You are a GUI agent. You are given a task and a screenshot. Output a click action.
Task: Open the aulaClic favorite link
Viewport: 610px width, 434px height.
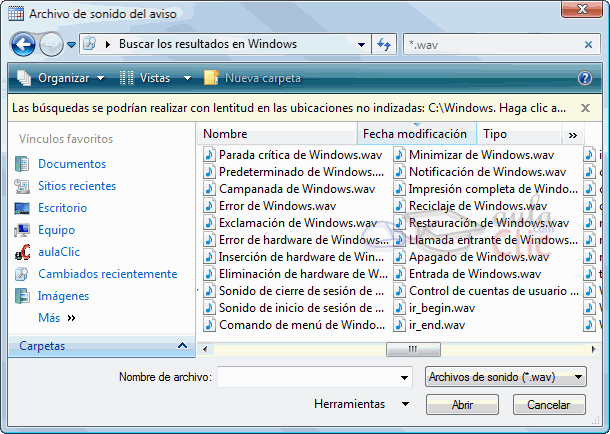click(59, 252)
